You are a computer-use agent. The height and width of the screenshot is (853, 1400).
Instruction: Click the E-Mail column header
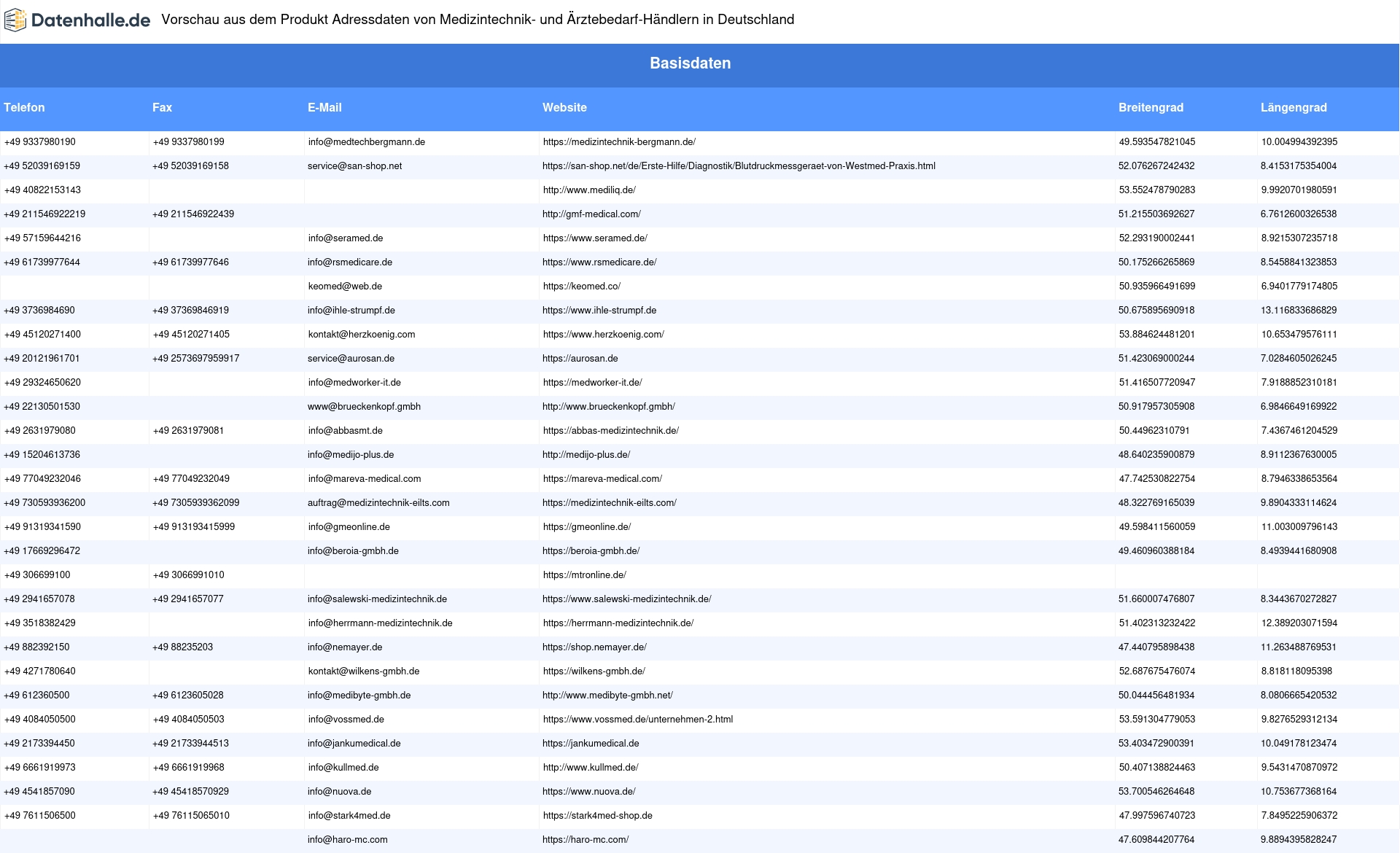[x=324, y=107]
